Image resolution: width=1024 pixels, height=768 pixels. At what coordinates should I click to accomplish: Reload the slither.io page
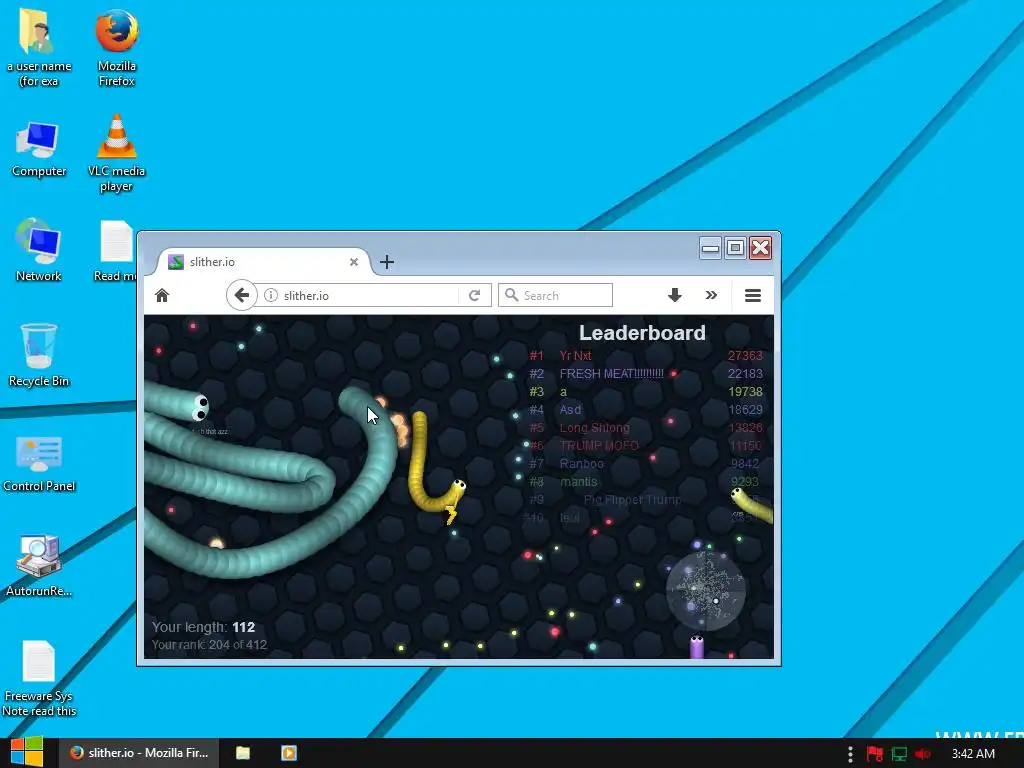point(475,295)
